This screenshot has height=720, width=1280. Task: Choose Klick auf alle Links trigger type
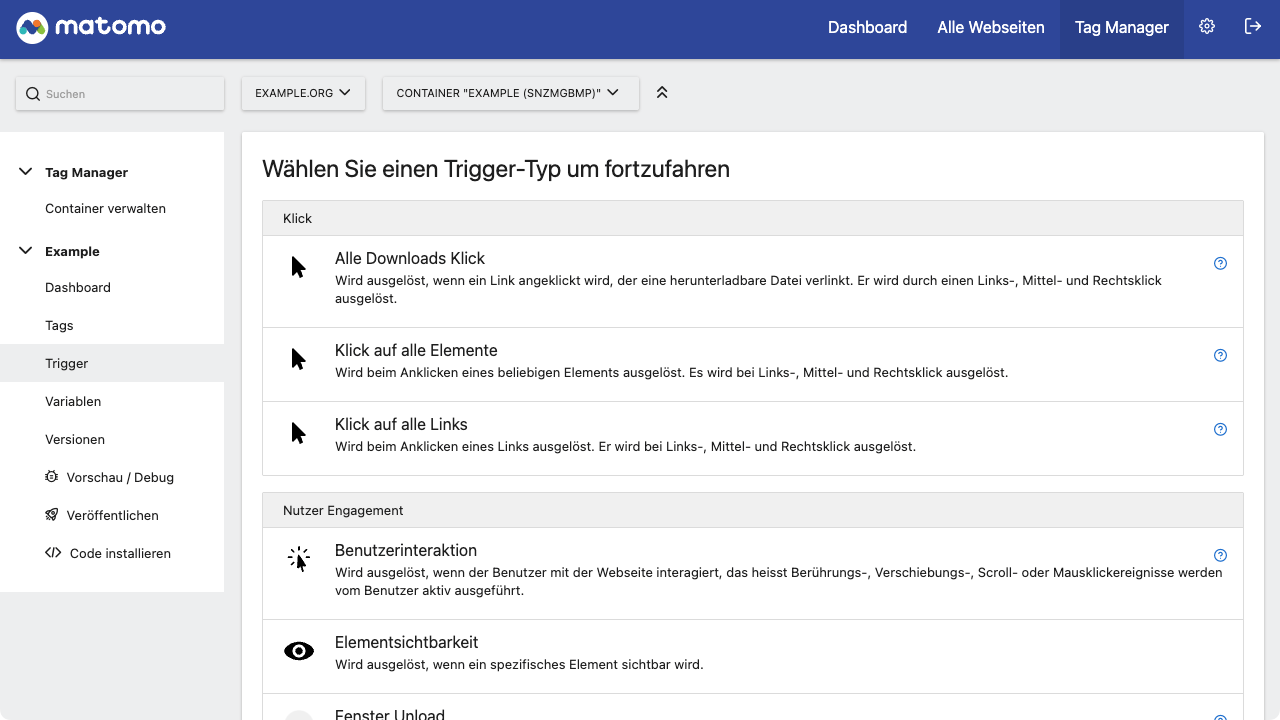tap(753, 439)
